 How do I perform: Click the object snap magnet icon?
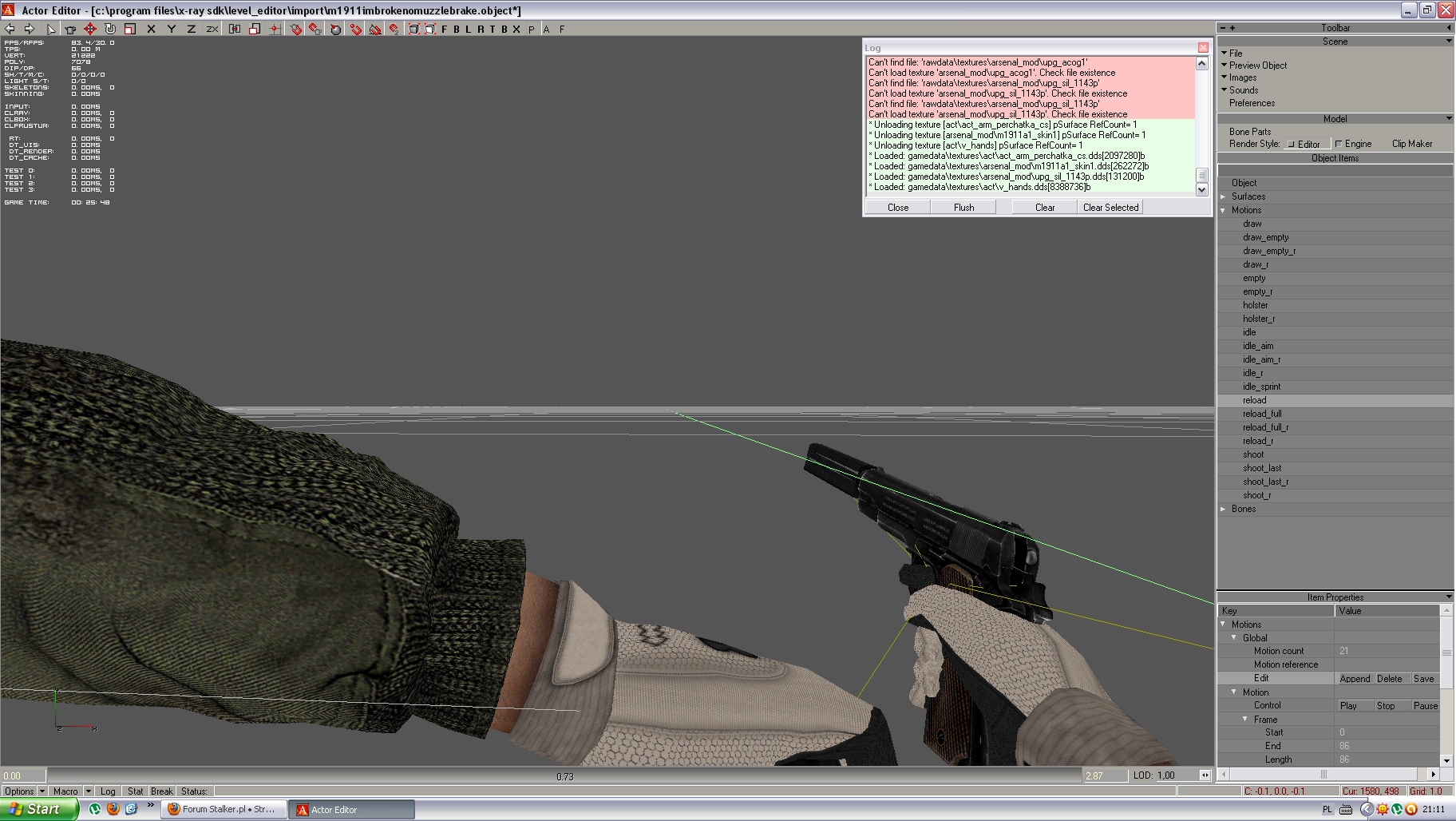pyautogui.click(x=296, y=29)
